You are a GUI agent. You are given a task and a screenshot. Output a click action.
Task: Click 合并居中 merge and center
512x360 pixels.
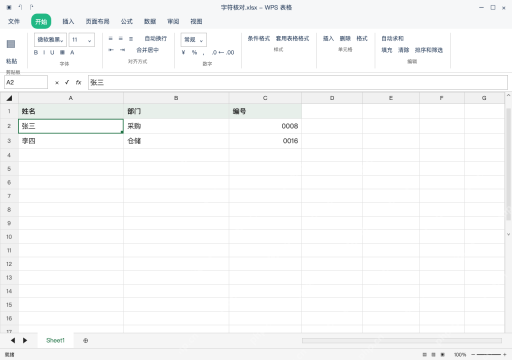(147, 50)
